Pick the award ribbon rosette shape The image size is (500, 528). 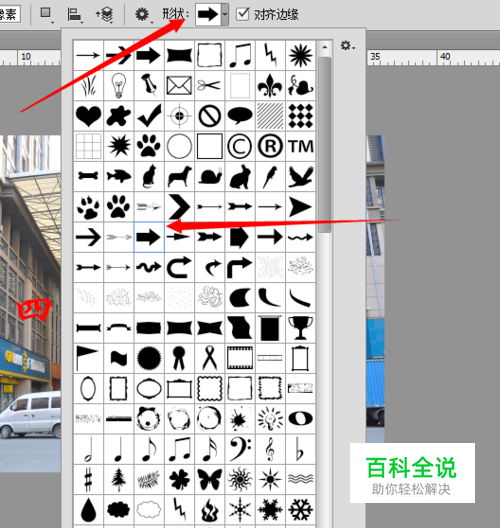(179, 358)
